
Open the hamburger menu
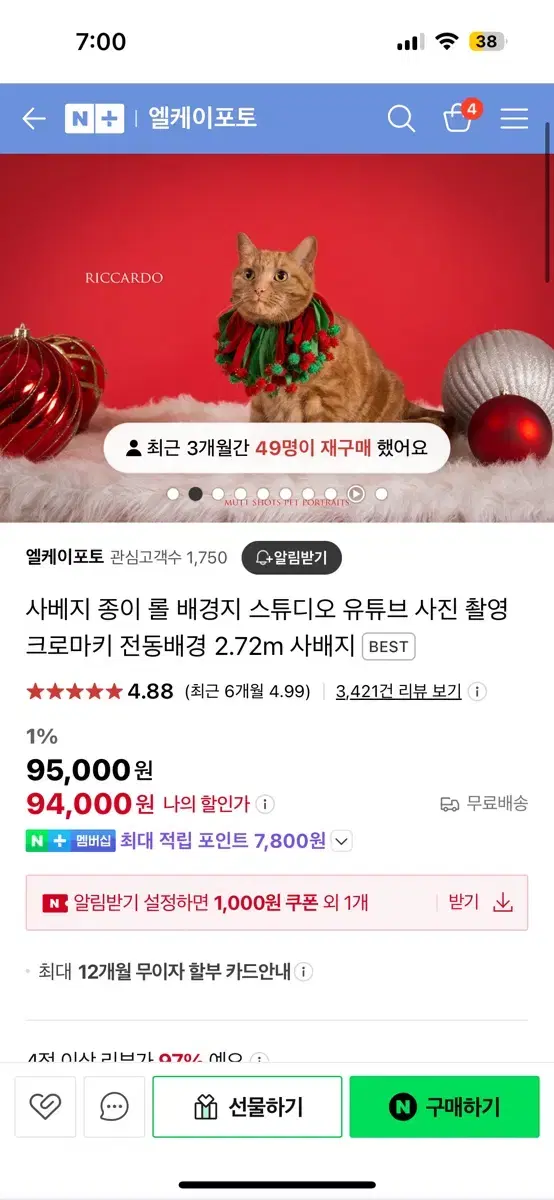tap(514, 119)
